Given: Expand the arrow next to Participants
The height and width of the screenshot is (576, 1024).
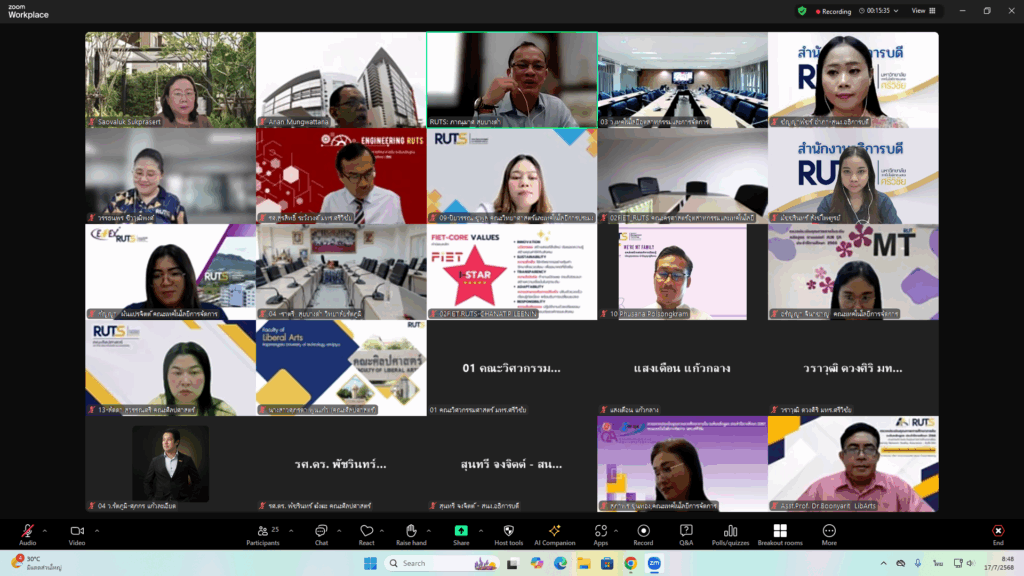Looking at the screenshot, I should pos(291,531).
